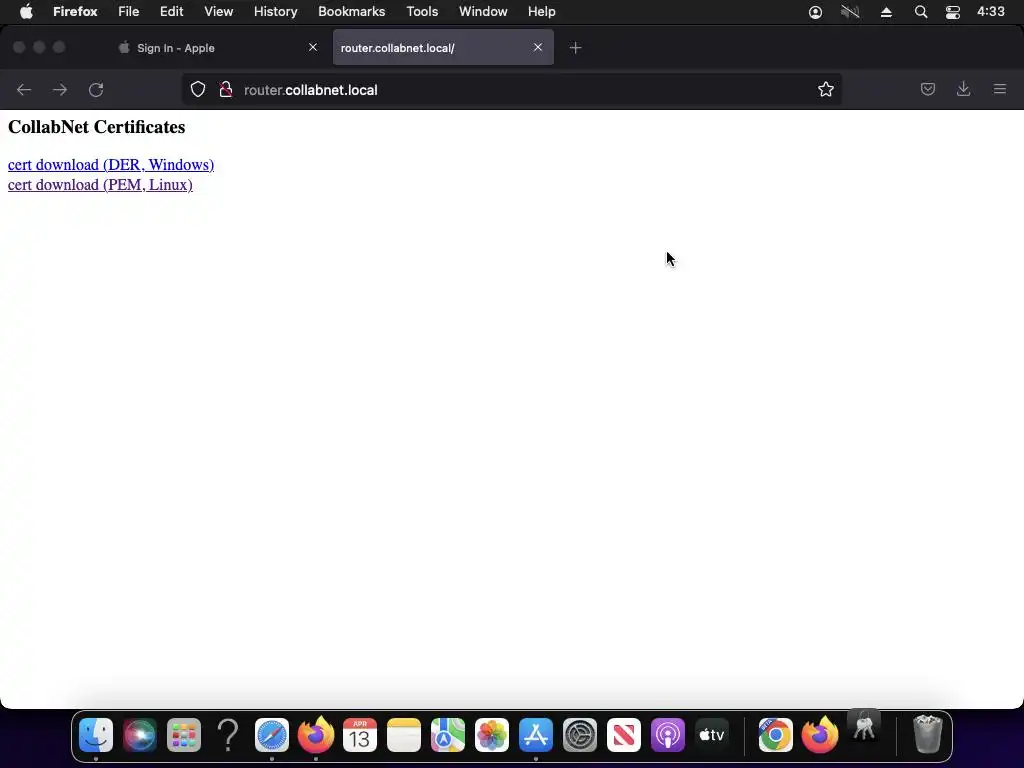Click the question mark Dock icon
The image size is (1024, 768).
click(x=228, y=735)
